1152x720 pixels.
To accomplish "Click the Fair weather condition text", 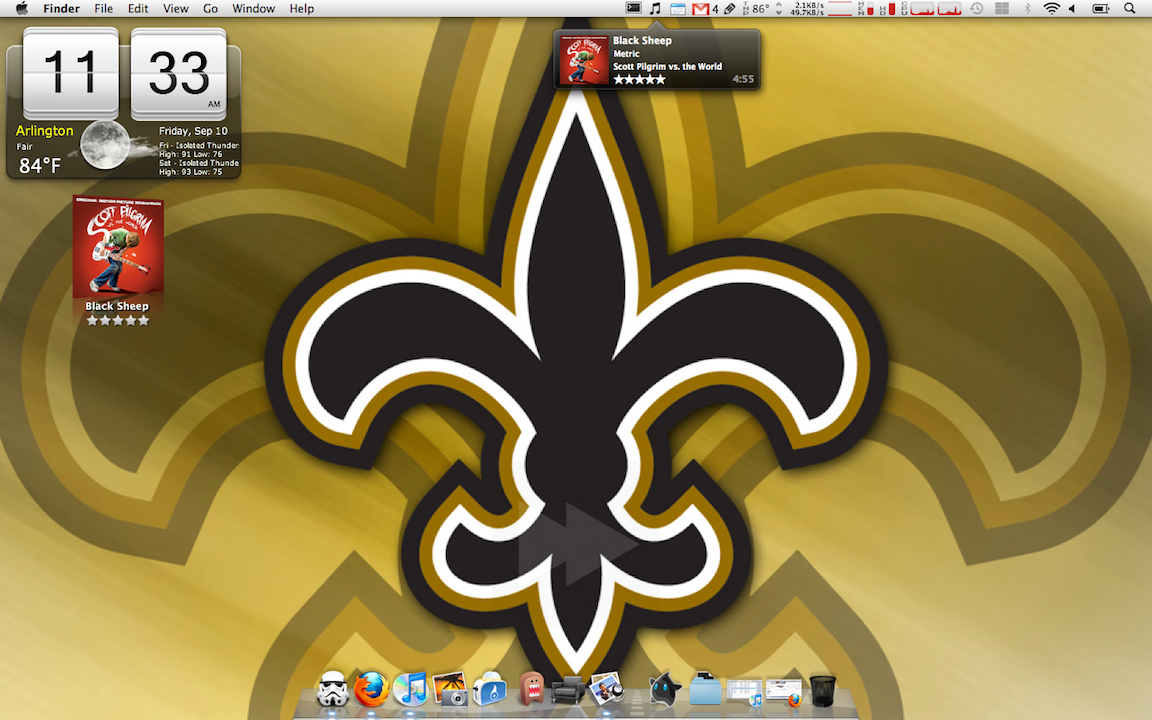I will [24, 147].
